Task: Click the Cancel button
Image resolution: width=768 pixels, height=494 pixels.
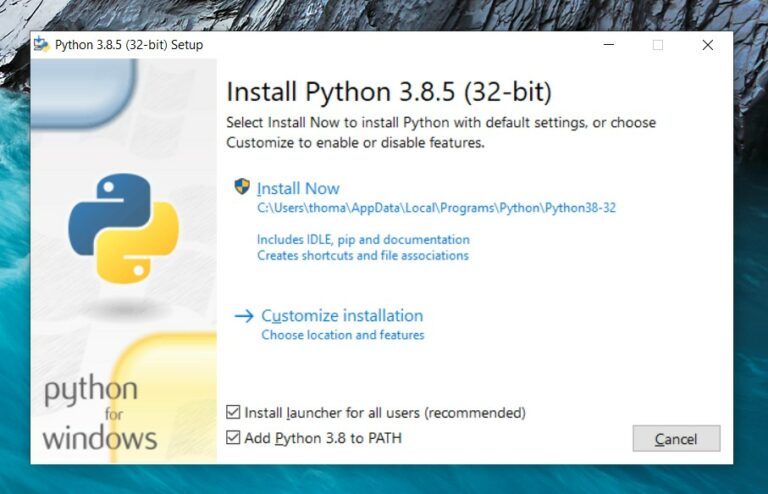Action: (676, 439)
